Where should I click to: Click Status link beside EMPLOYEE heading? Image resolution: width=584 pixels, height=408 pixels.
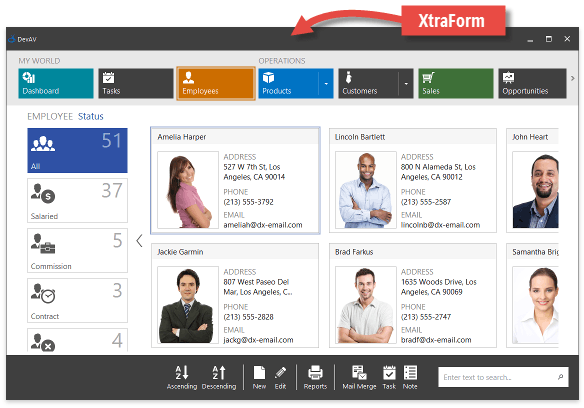pos(91,116)
